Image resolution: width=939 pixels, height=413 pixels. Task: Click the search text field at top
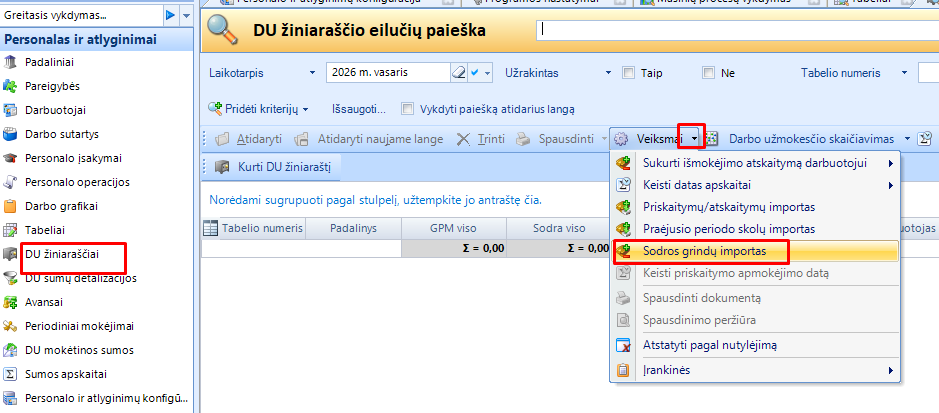click(735, 31)
